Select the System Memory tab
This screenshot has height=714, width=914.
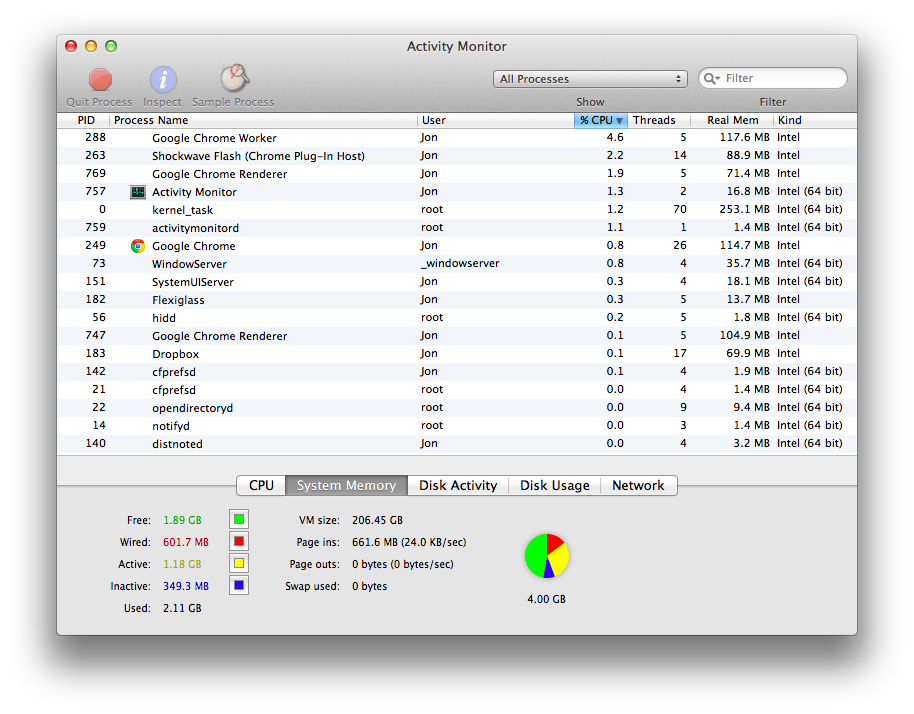tap(346, 486)
